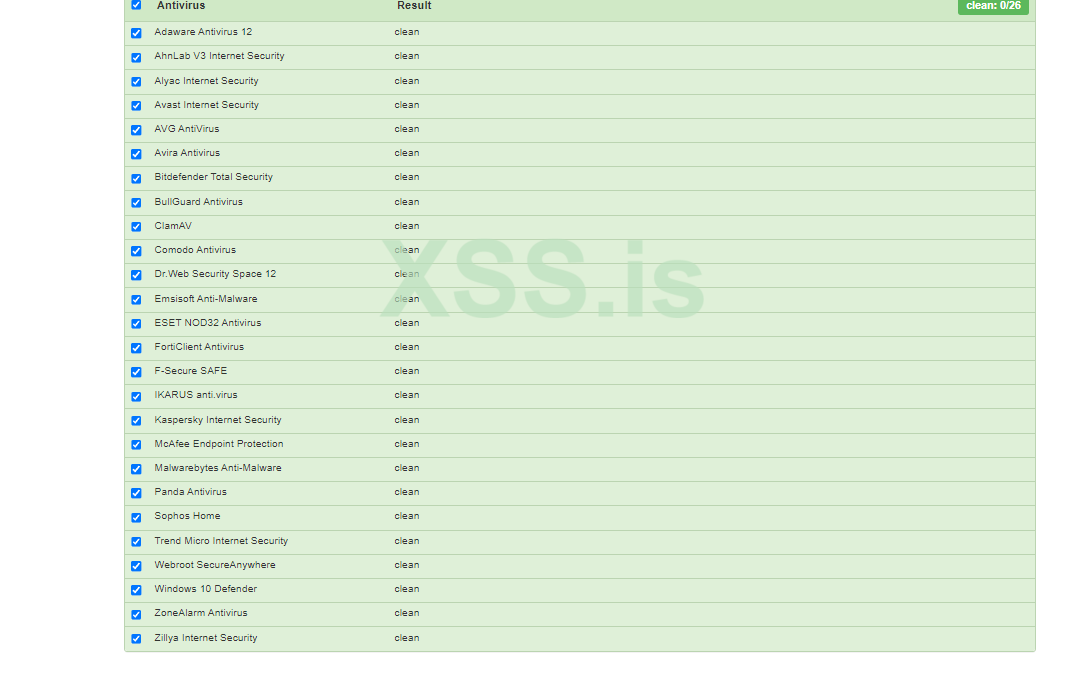This screenshot has width=1084, height=676.
Task: Toggle BullGuard Antivirus checkbox
Action: coord(136,203)
